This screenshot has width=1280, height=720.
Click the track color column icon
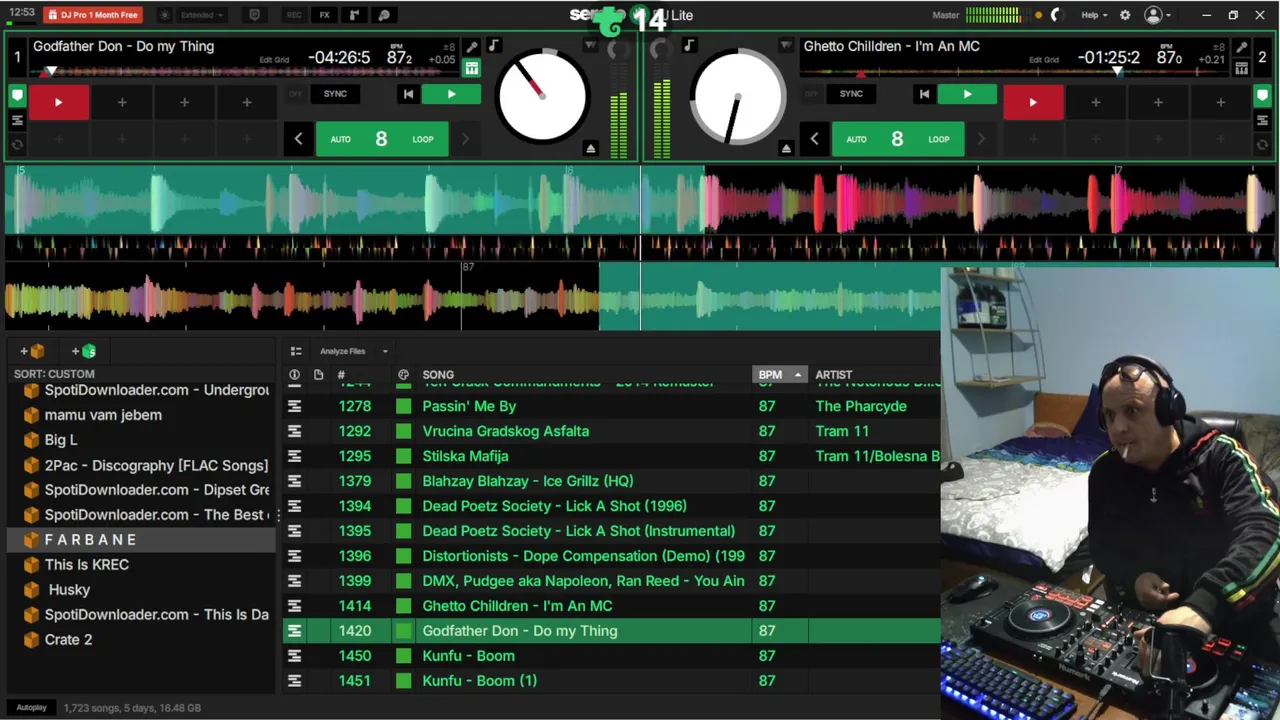[x=403, y=375]
